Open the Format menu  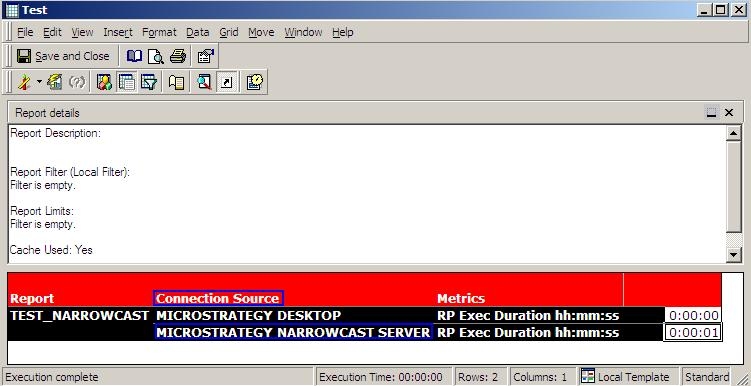pyautogui.click(x=159, y=33)
